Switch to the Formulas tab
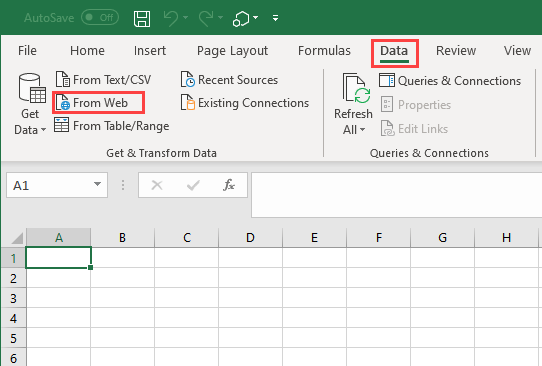This screenshot has width=542, height=366. pos(324,51)
